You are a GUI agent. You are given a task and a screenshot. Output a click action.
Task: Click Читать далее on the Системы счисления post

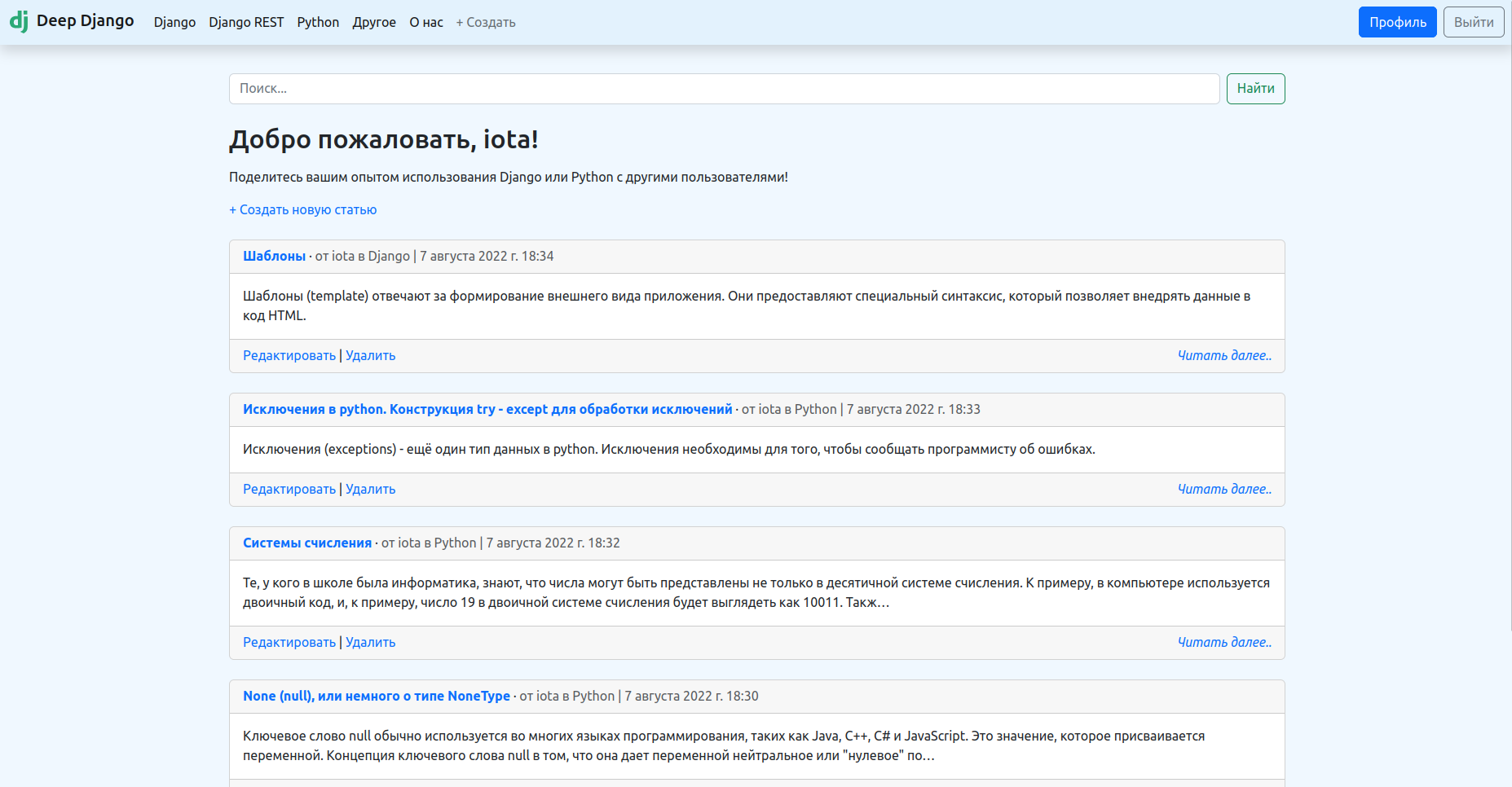tap(1224, 642)
